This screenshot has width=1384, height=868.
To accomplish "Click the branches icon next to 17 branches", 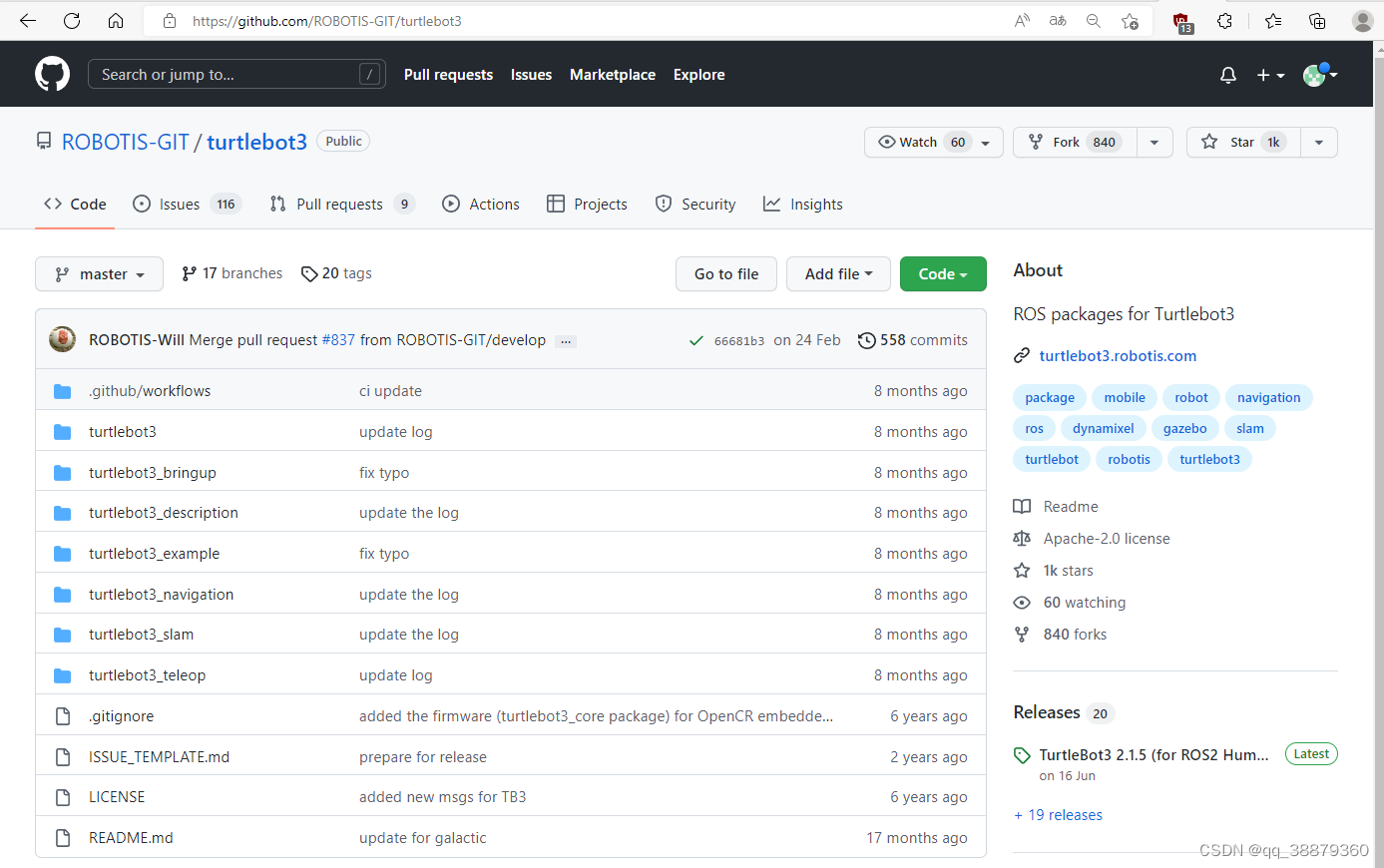I will pyautogui.click(x=189, y=273).
